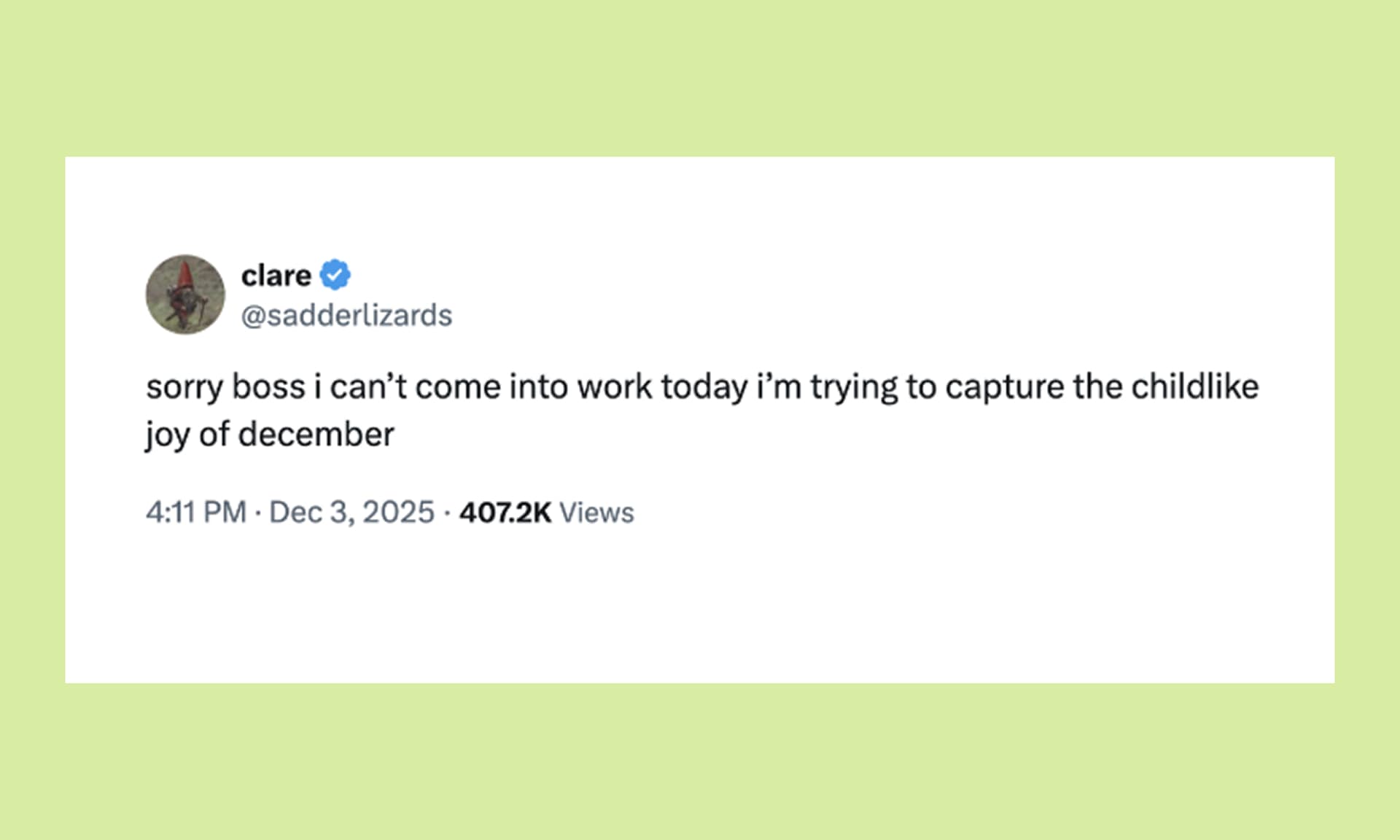The width and height of the screenshot is (1400, 840).
Task: Visit the @sadderlizards handle link
Action: coord(346,316)
